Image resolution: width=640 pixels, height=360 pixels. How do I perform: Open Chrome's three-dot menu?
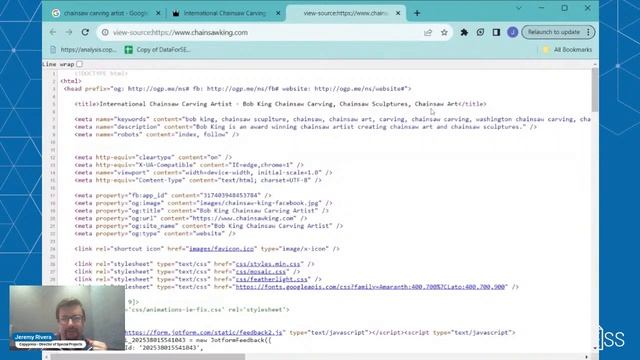[588, 32]
